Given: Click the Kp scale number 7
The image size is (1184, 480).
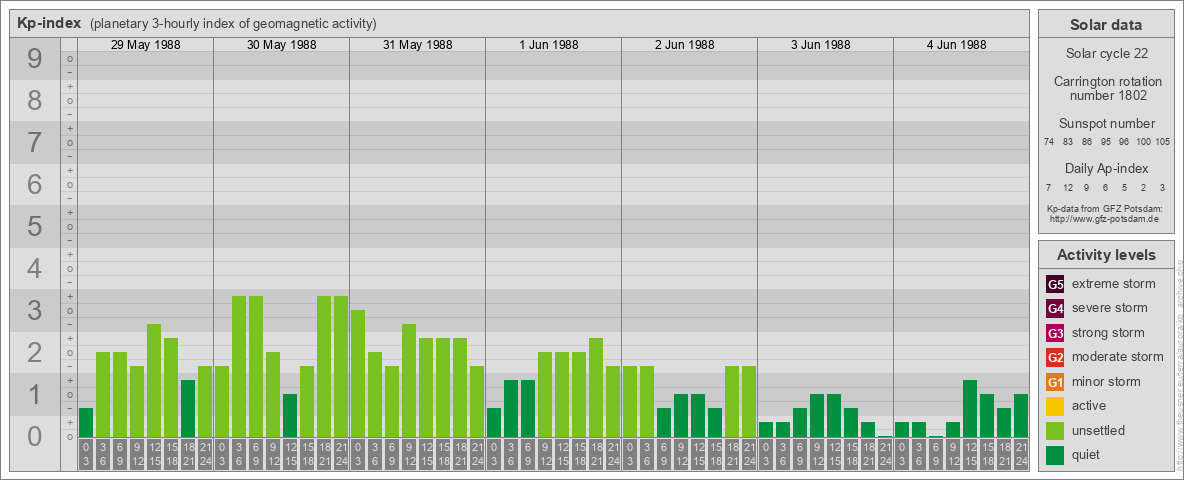Looking at the screenshot, I should coord(35,143).
